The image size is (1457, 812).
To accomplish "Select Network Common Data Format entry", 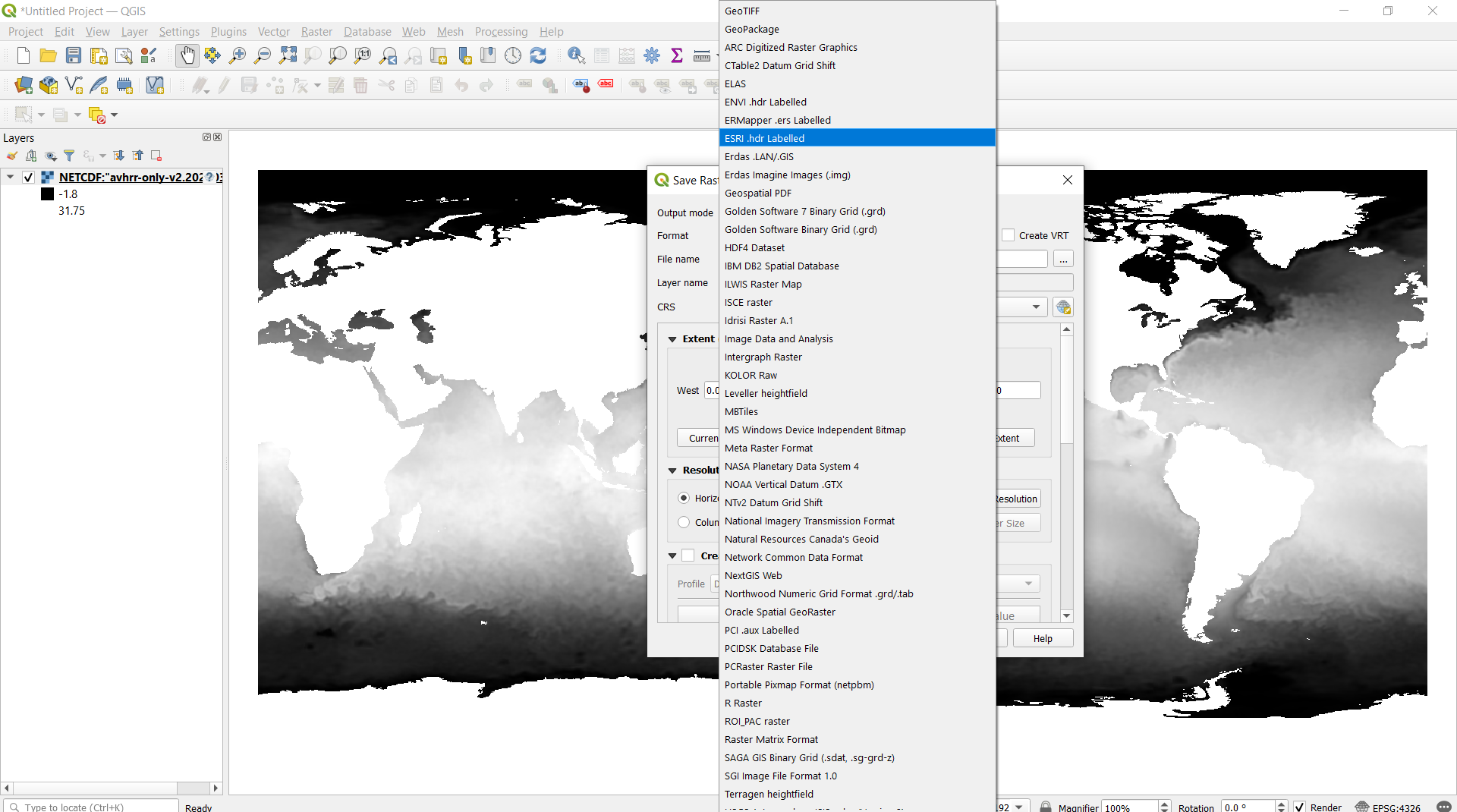I will coord(857,557).
